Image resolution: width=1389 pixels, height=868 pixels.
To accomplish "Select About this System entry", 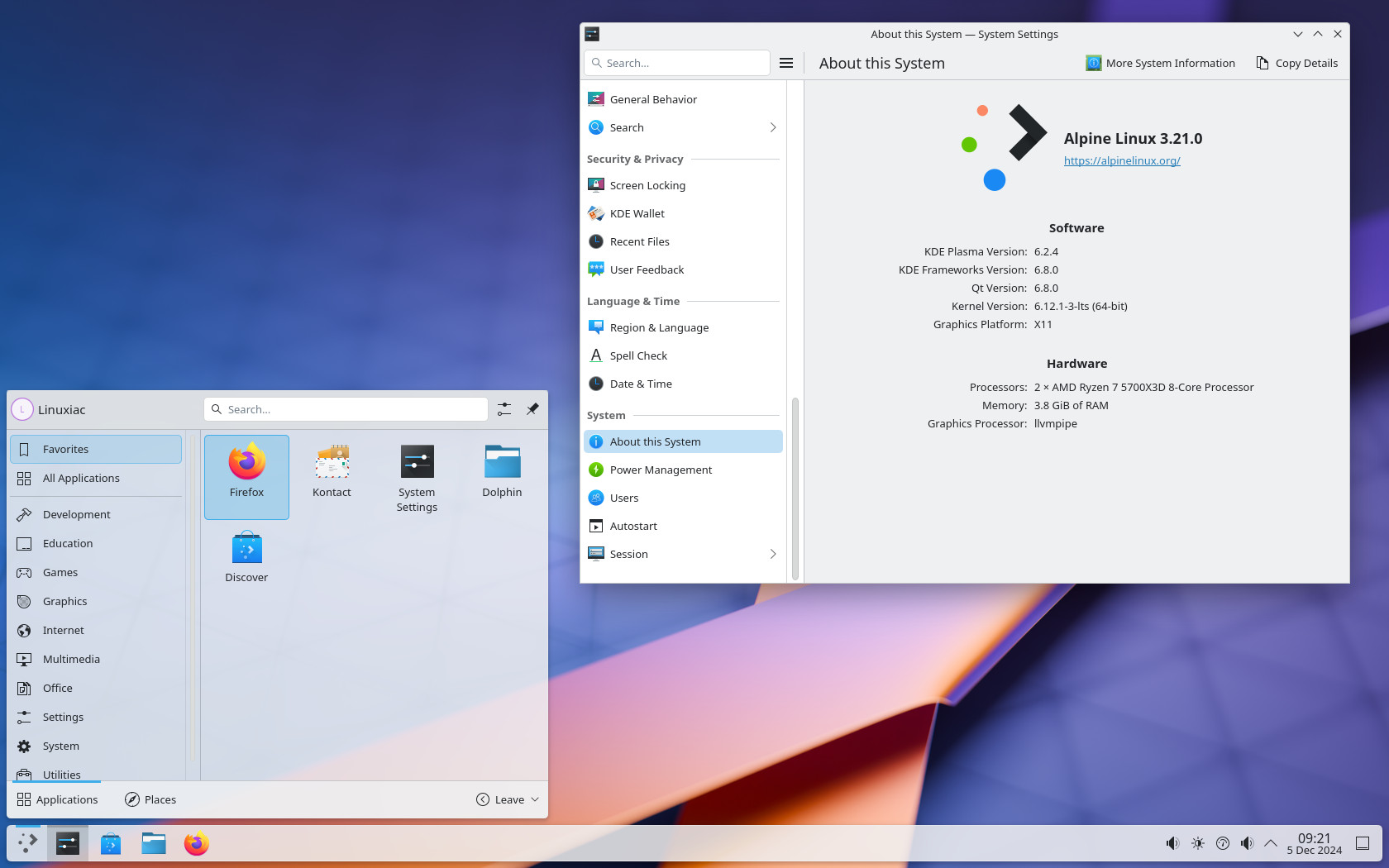I will click(x=683, y=441).
